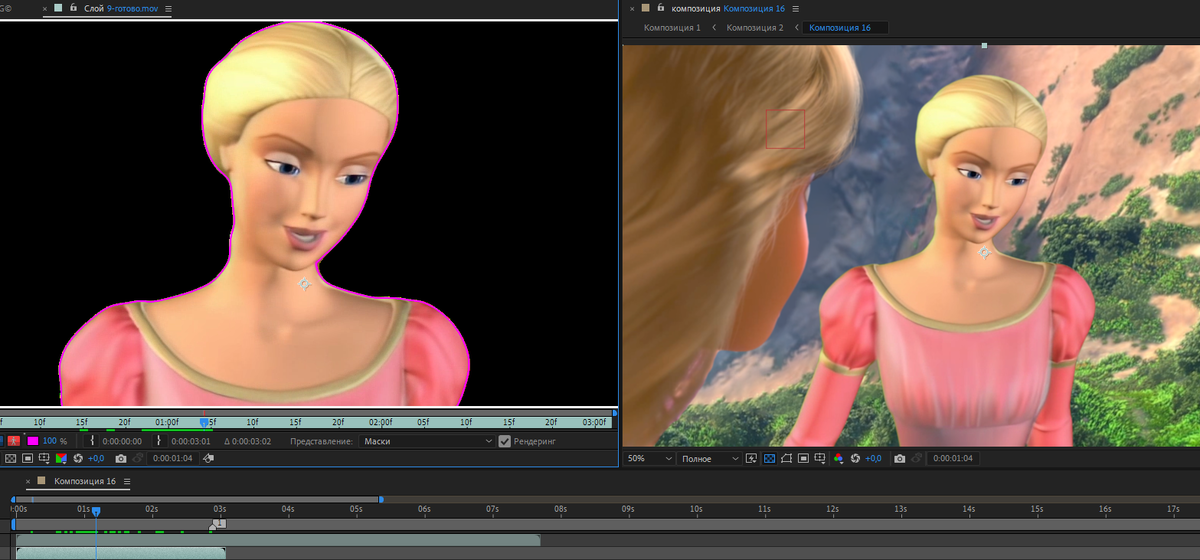Click the gray layer bar ending near 08s
Image resolution: width=1200 pixels, height=560 pixels.
click(278, 540)
